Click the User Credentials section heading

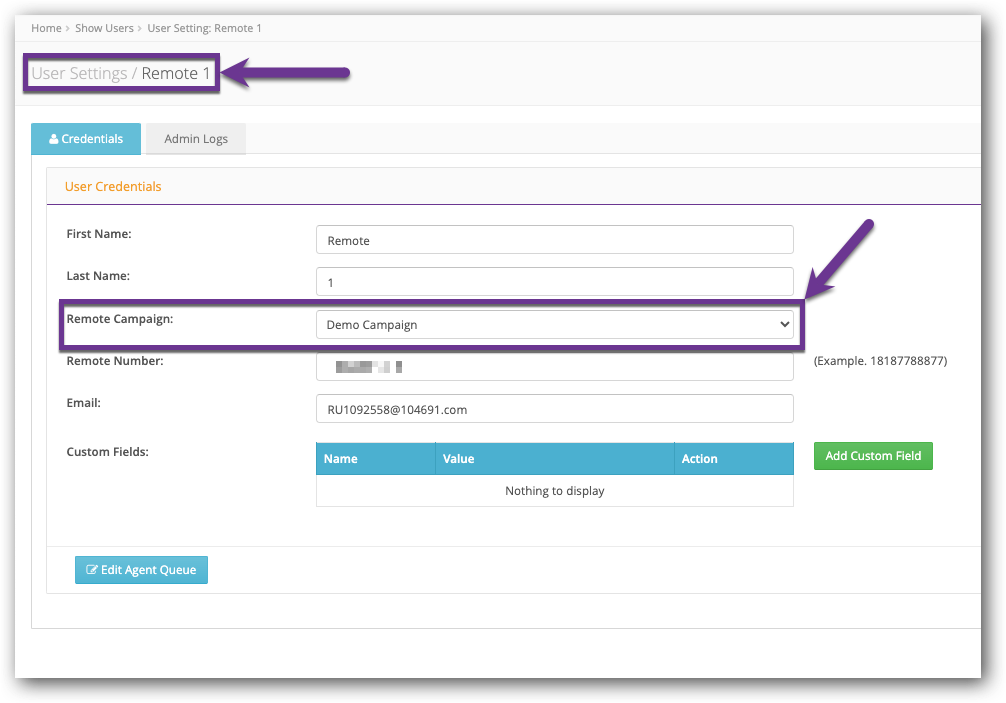click(113, 186)
